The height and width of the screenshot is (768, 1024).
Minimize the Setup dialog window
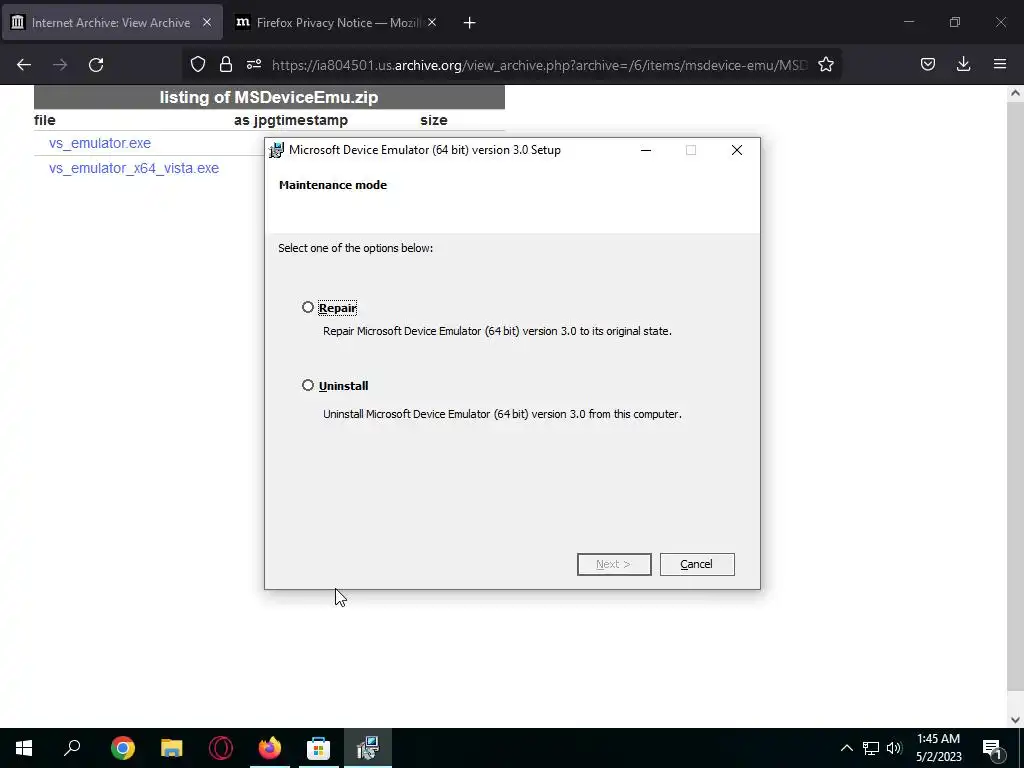click(x=646, y=150)
